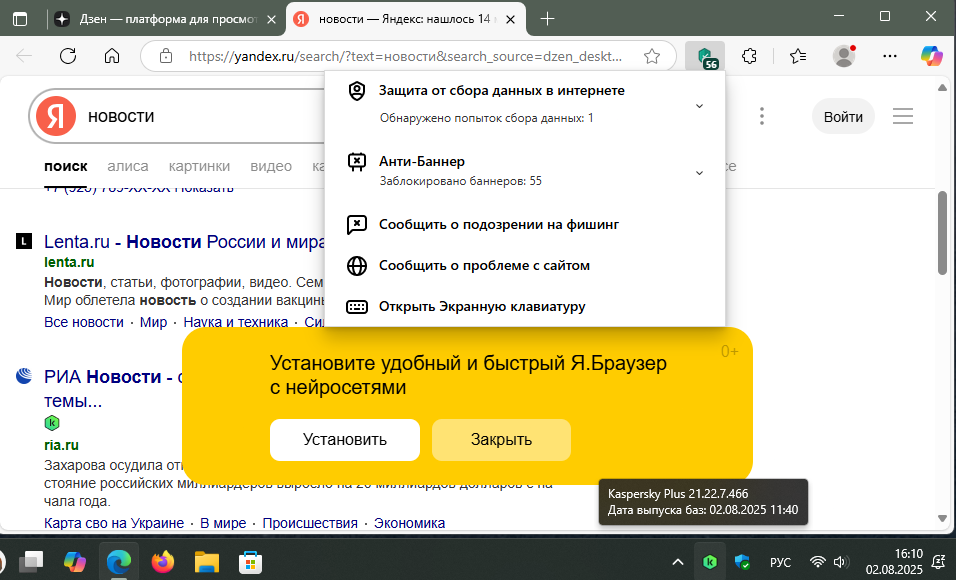This screenshot has height=580, width=956.
Task: Open the Yandex hamburger menu
Action: click(x=903, y=116)
